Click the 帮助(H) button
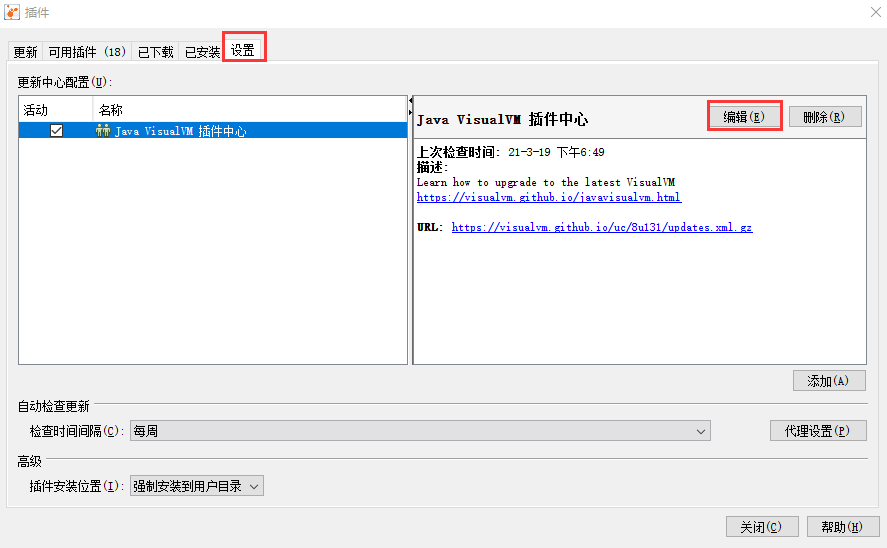The image size is (887, 548). point(843,527)
